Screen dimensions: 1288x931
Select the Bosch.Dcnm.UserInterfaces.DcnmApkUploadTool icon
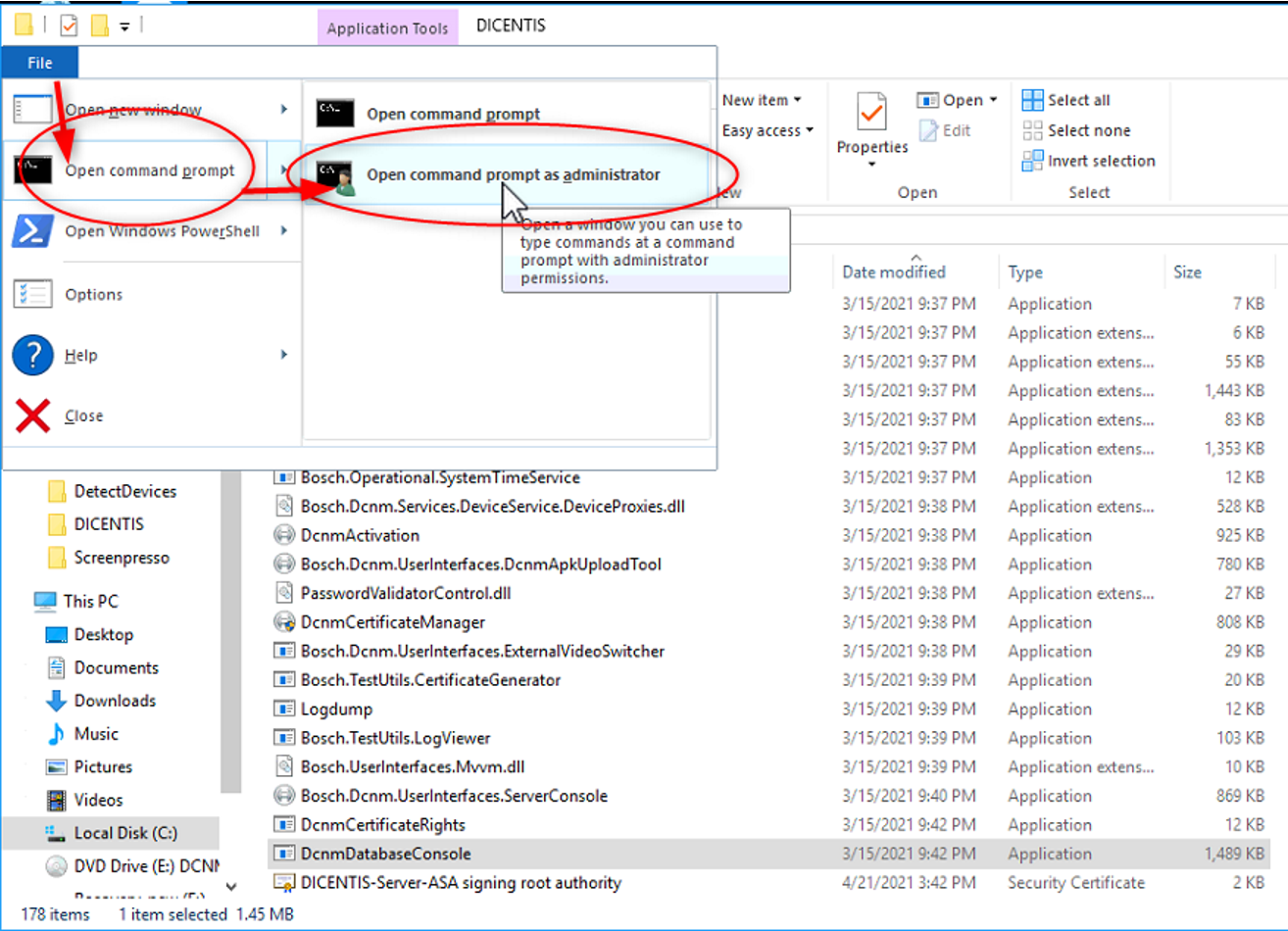(284, 564)
